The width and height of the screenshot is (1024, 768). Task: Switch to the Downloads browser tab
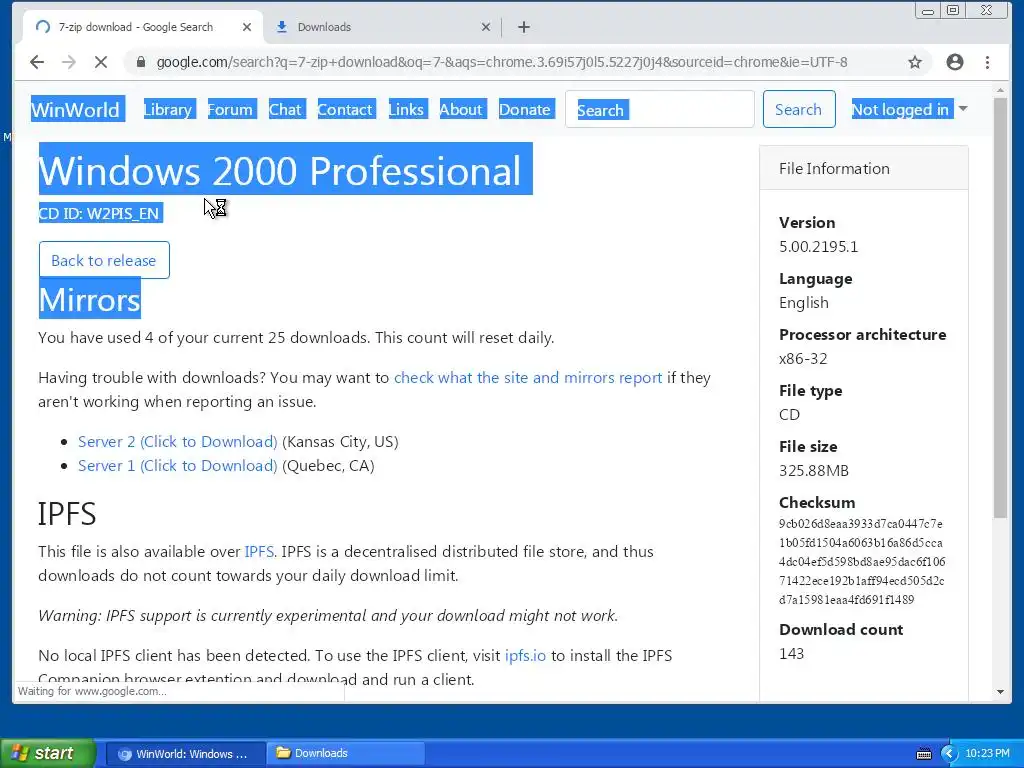point(382,27)
